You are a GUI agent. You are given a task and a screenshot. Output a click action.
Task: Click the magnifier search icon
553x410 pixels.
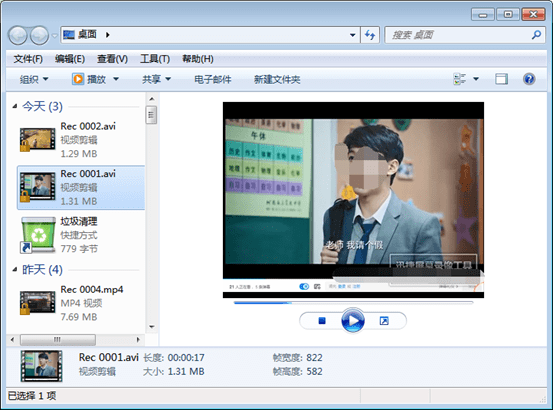536,35
